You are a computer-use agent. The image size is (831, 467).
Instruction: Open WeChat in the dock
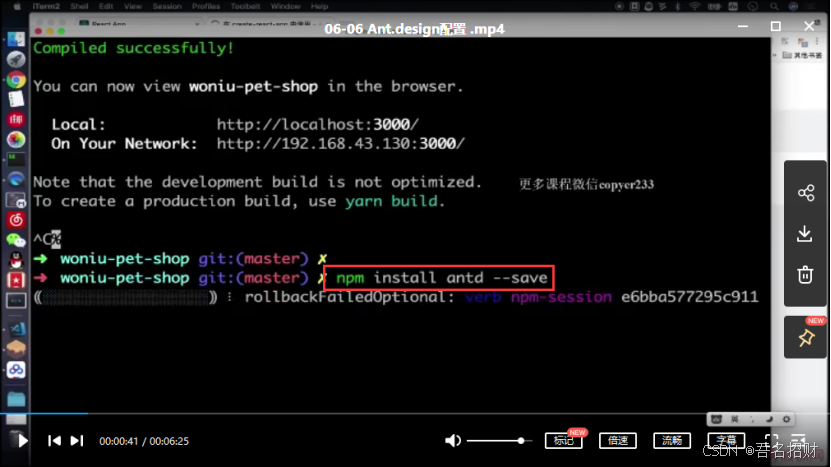pos(16,240)
